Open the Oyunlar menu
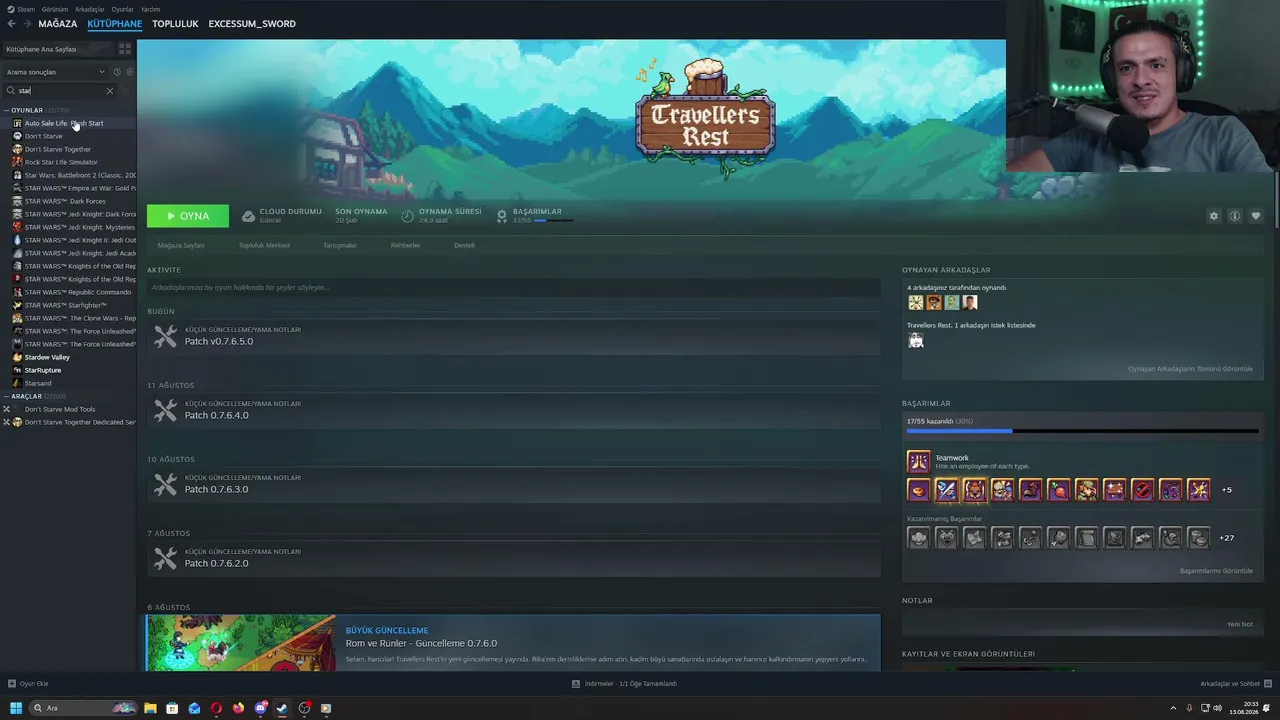This screenshot has height=720, width=1280. pyautogui.click(x=122, y=9)
